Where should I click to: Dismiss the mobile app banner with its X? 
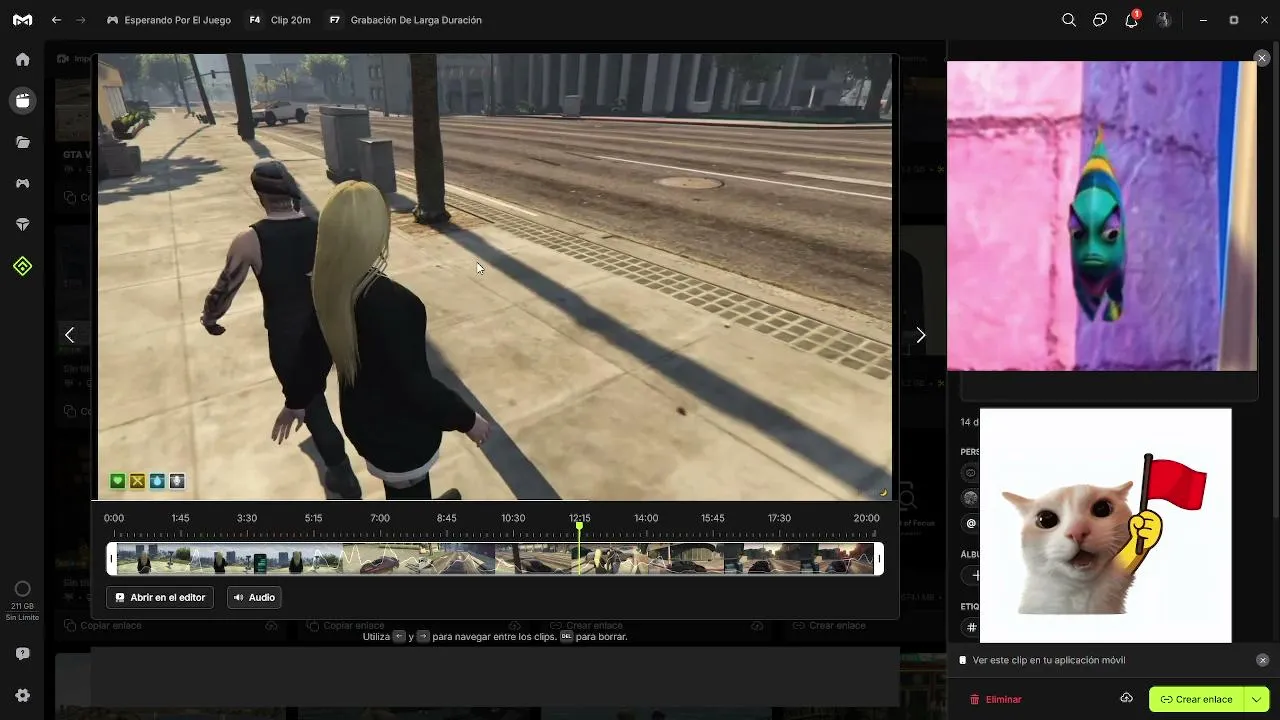pos(1262,660)
